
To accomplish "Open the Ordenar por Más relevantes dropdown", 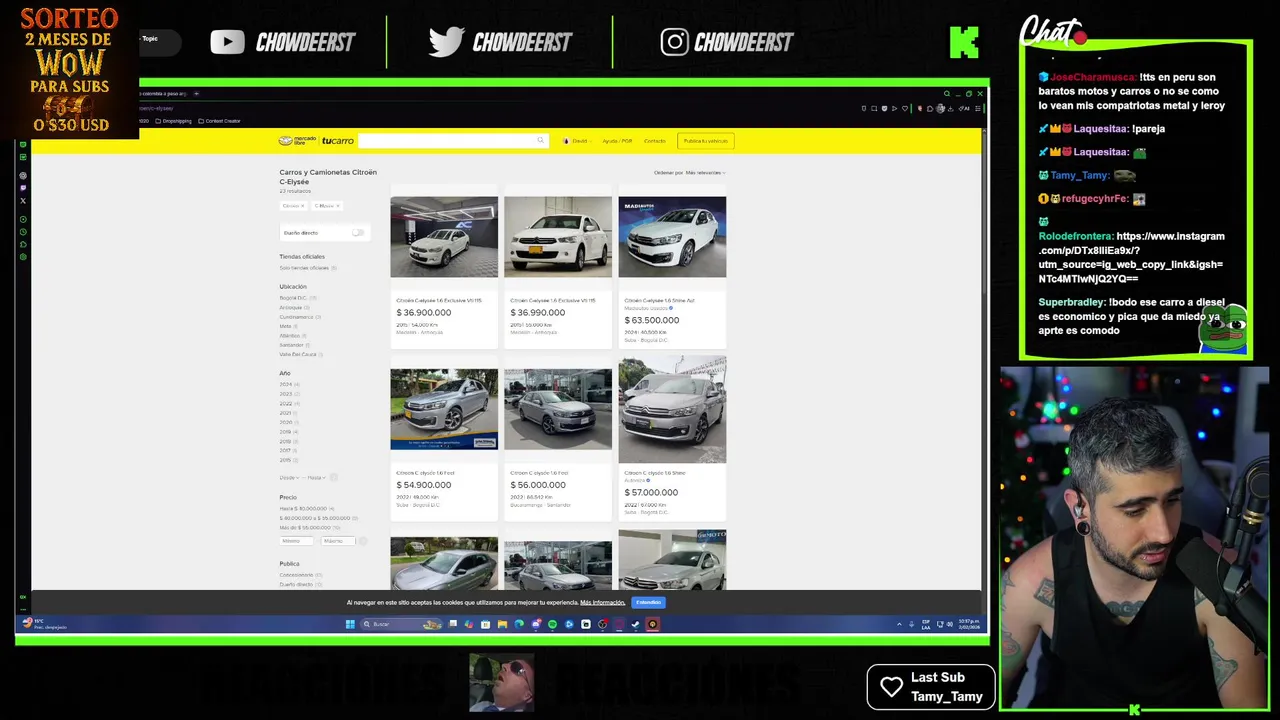I will [x=690, y=173].
